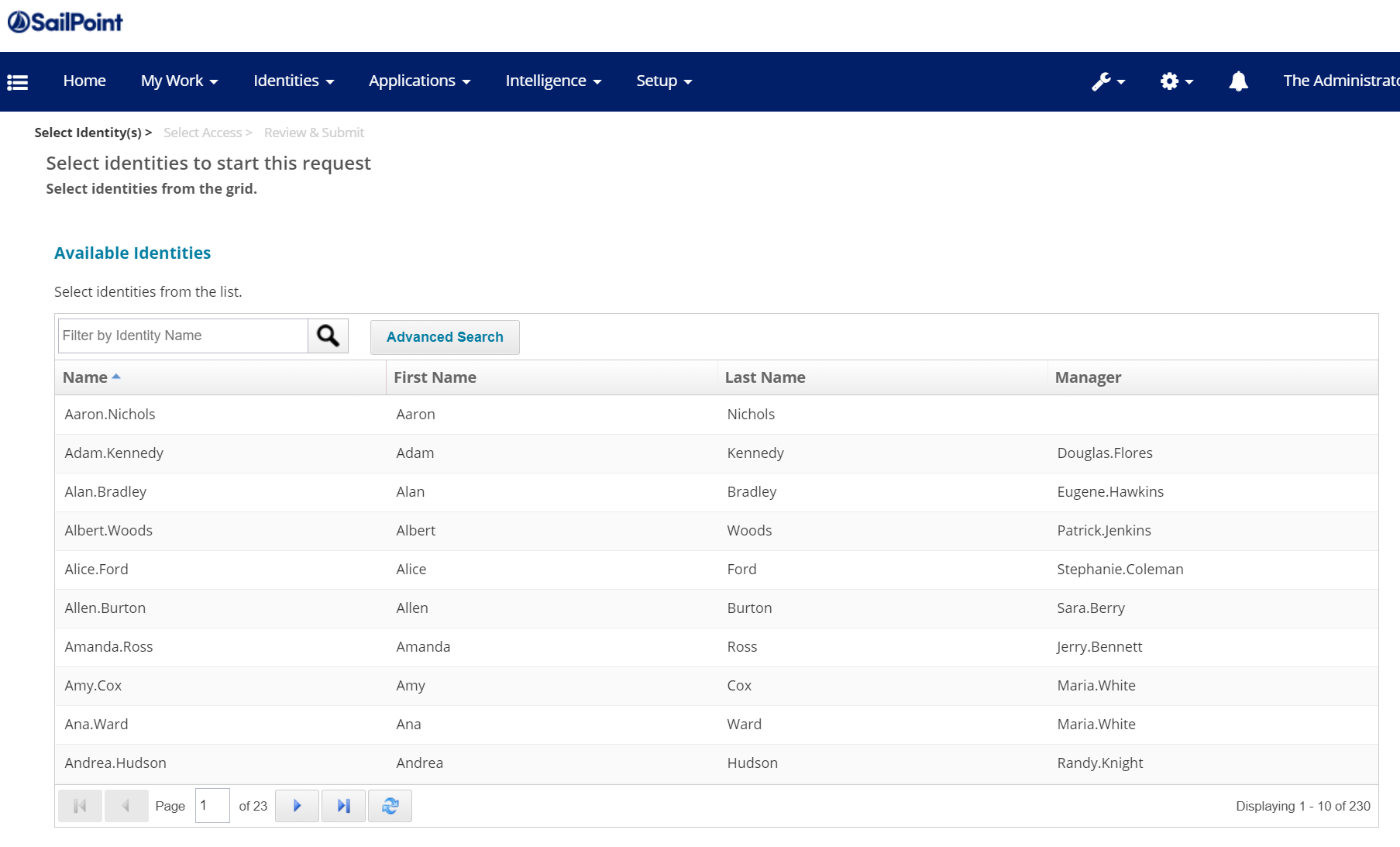Select the Ana.Ward identity row
Screen dimensions: 1400x847
(717, 725)
